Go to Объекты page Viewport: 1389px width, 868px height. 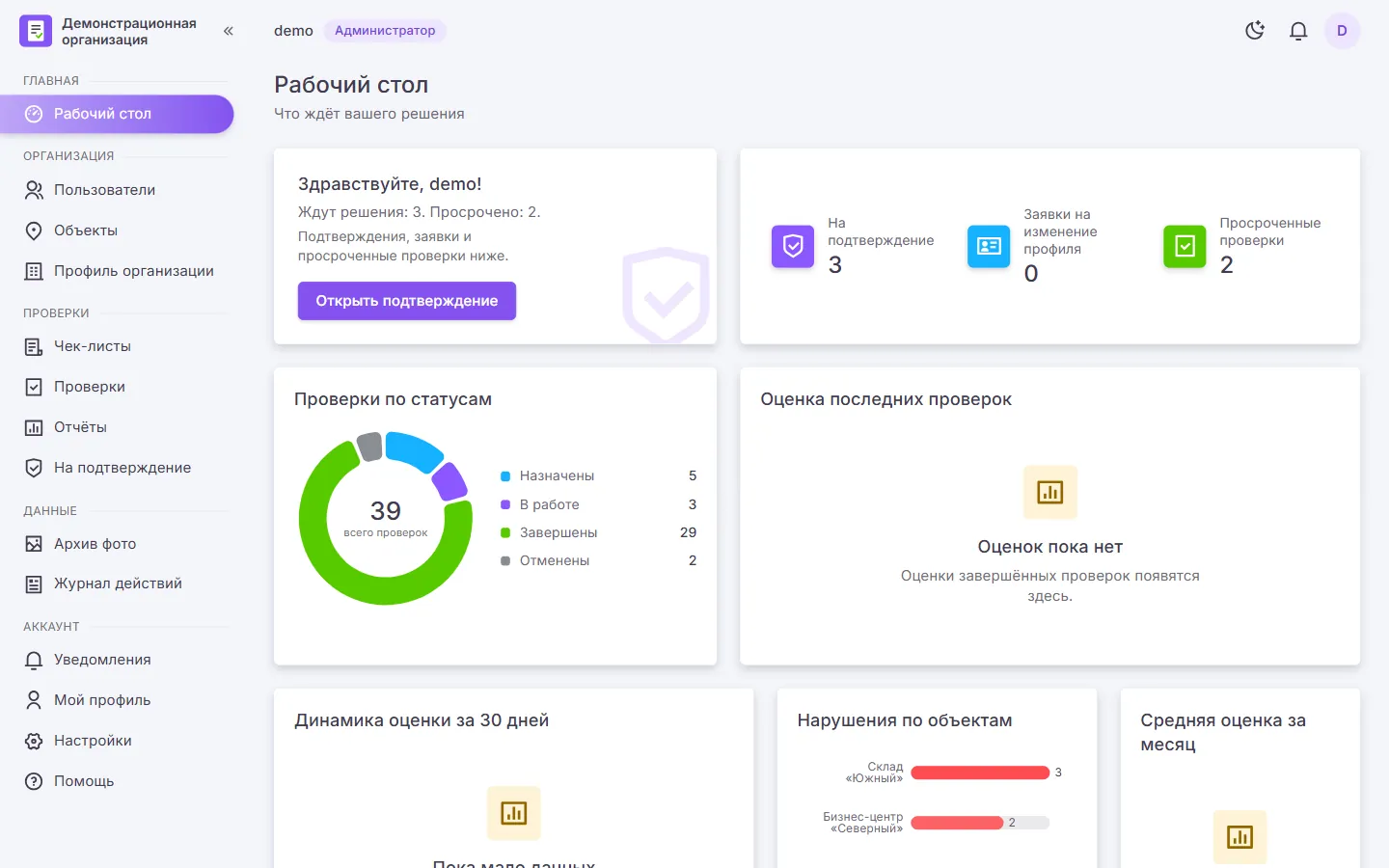[117, 231]
